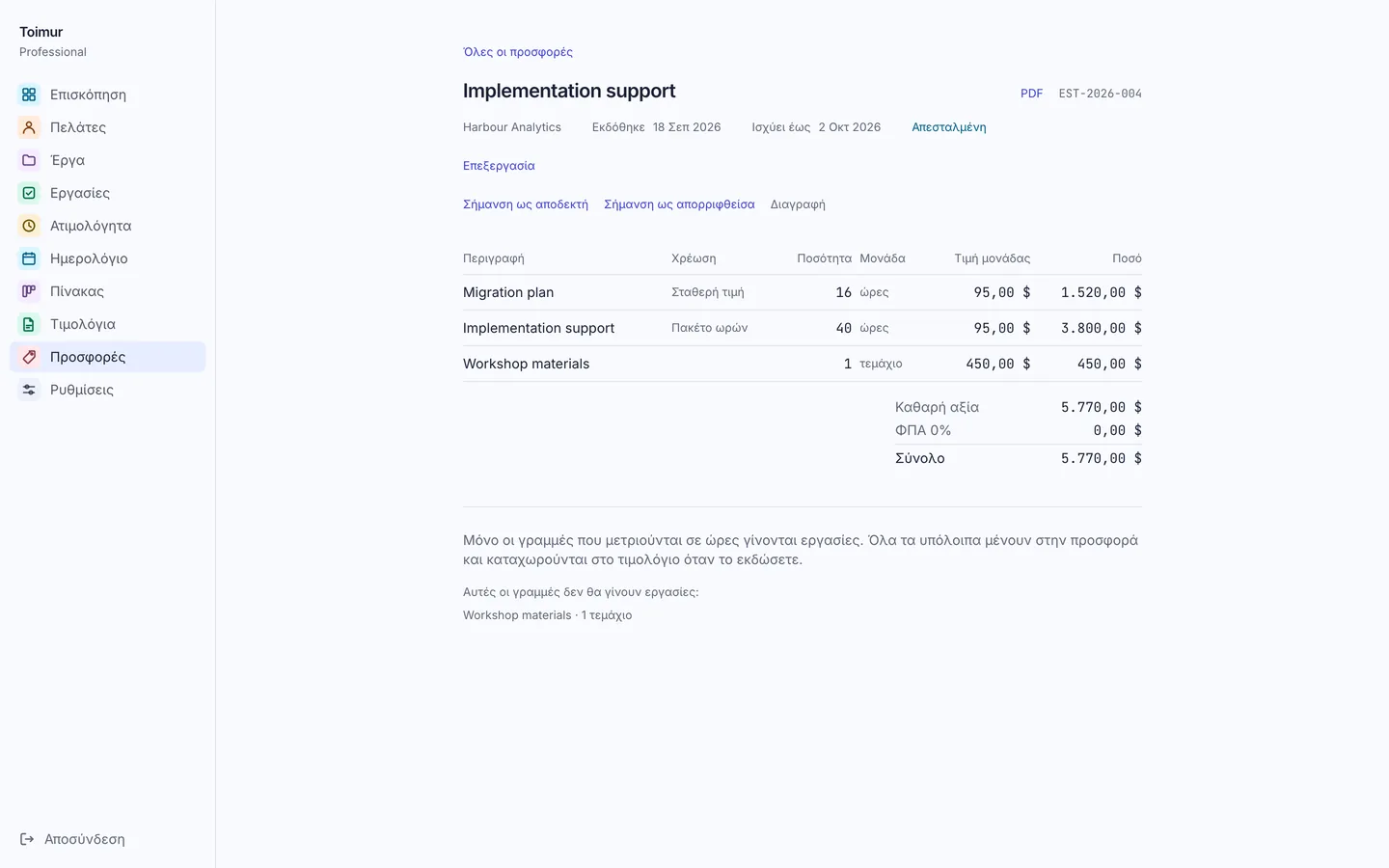The height and width of the screenshot is (868, 1389).
Task: Click the ΦΠΑ 0% tax label
Action: (923, 430)
